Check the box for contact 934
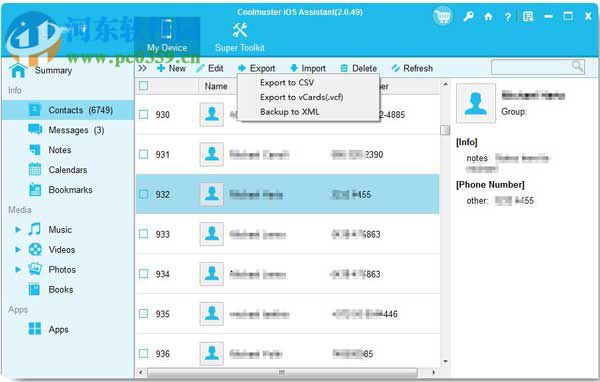The height and width of the screenshot is (382, 600). [143, 274]
